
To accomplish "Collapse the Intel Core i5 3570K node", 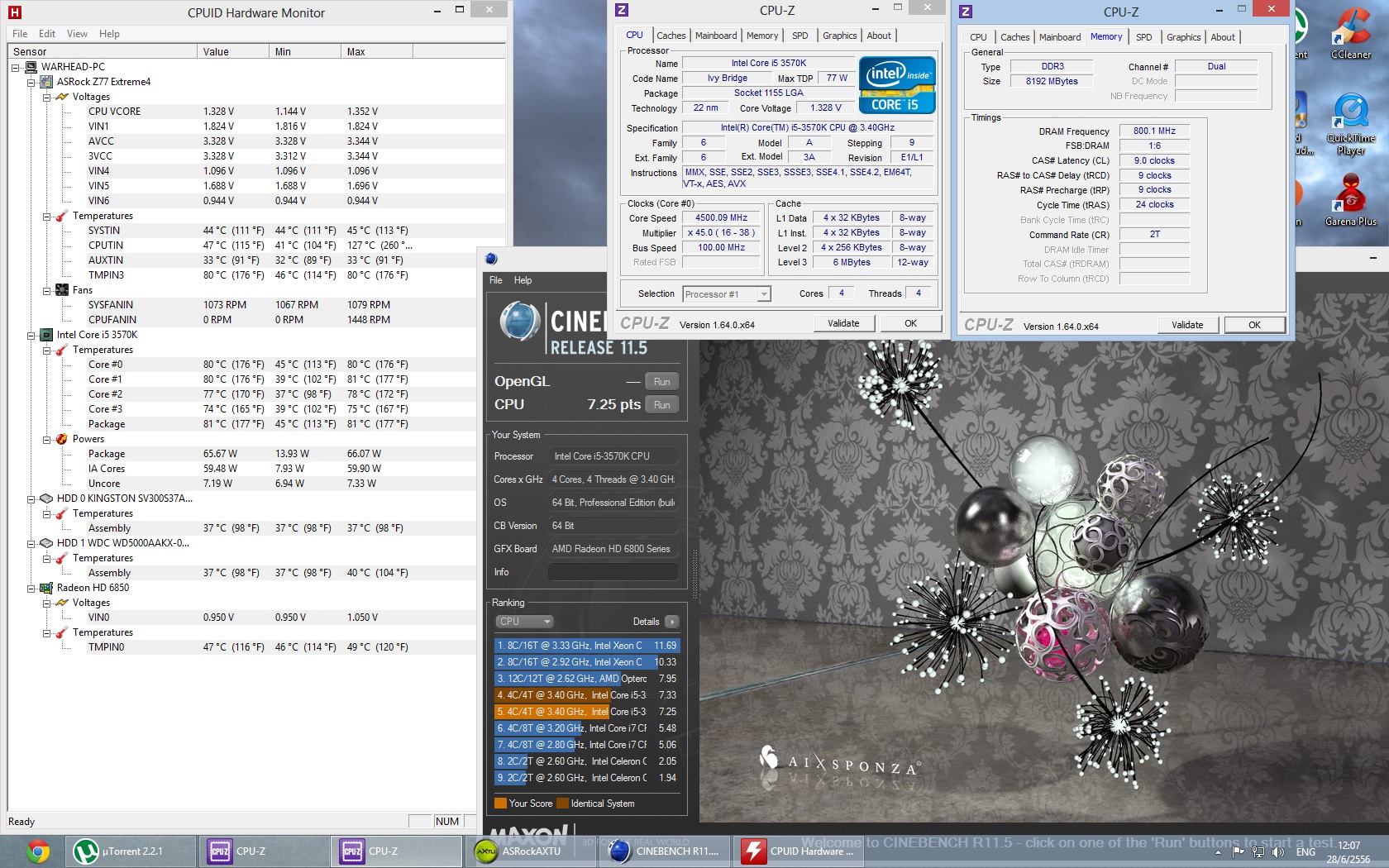I will (31, 335).
